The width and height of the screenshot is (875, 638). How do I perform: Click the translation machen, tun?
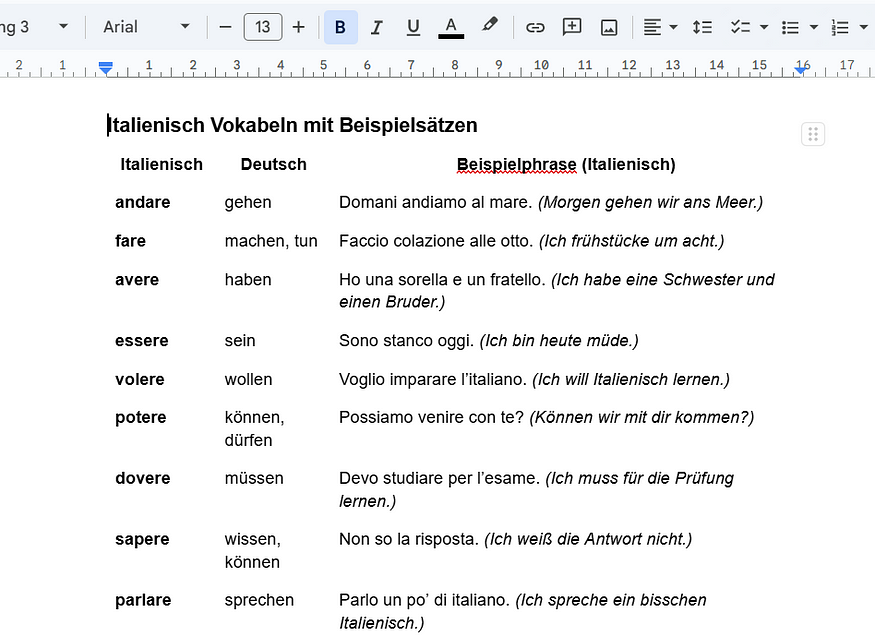click(271, 241)
